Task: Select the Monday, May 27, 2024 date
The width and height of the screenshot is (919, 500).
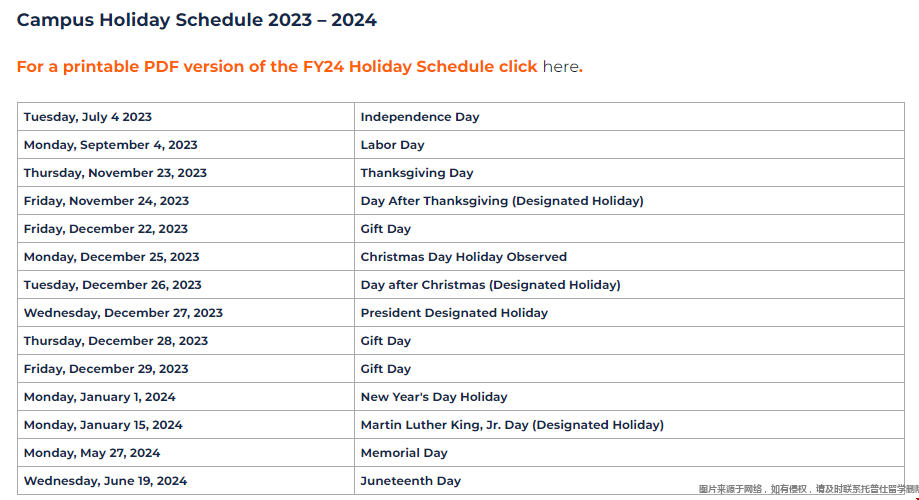Action: click(x=92, y=453)
